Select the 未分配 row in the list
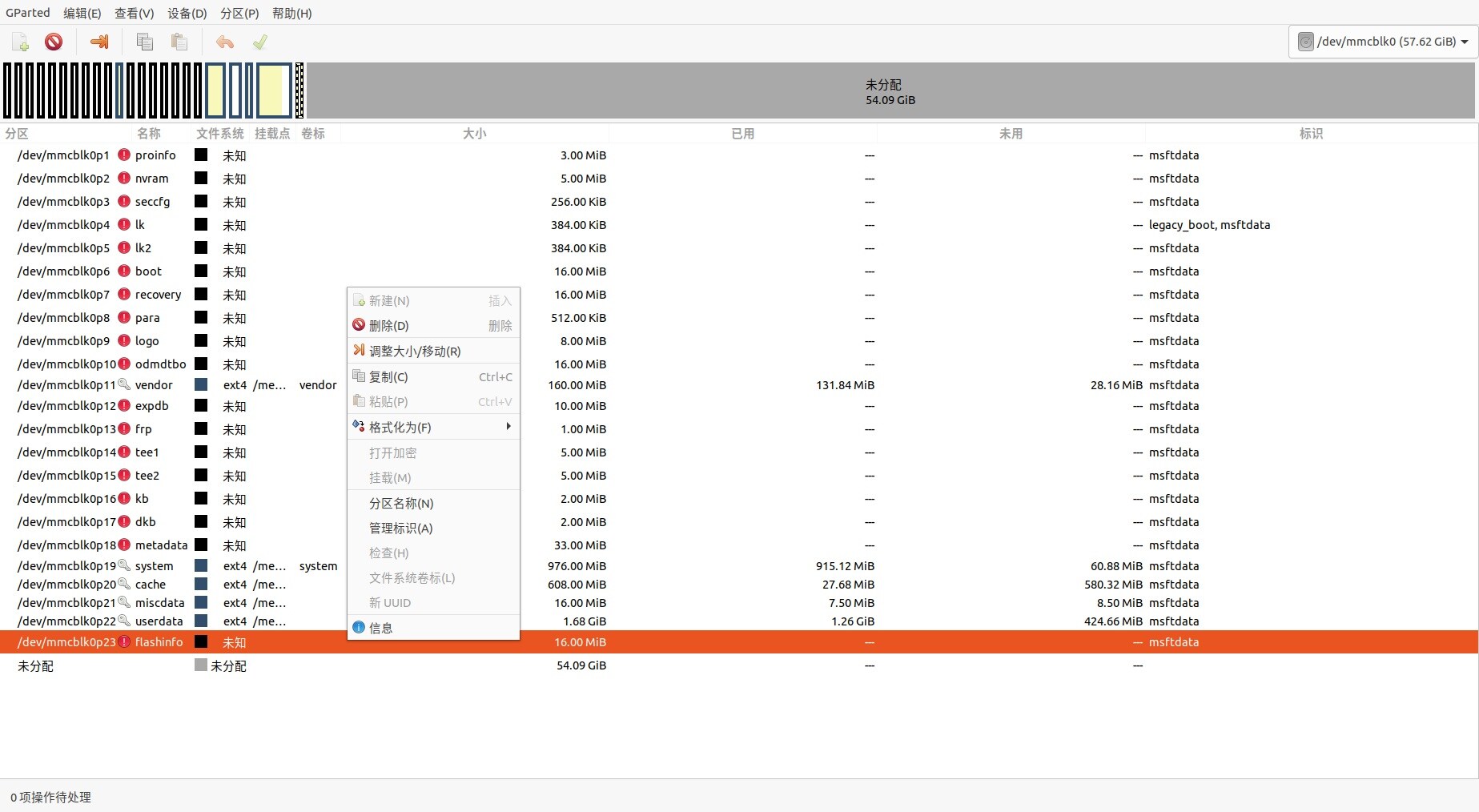 [x=739, y=665]
